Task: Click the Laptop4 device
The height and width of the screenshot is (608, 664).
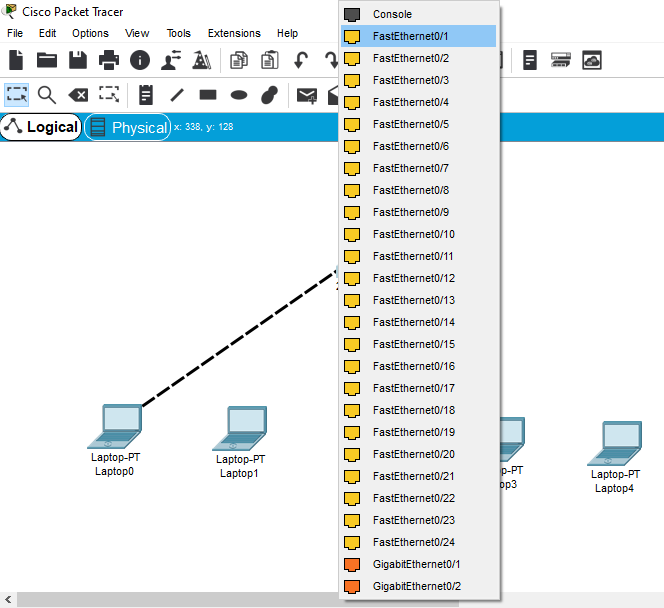Action: point(614,443)
